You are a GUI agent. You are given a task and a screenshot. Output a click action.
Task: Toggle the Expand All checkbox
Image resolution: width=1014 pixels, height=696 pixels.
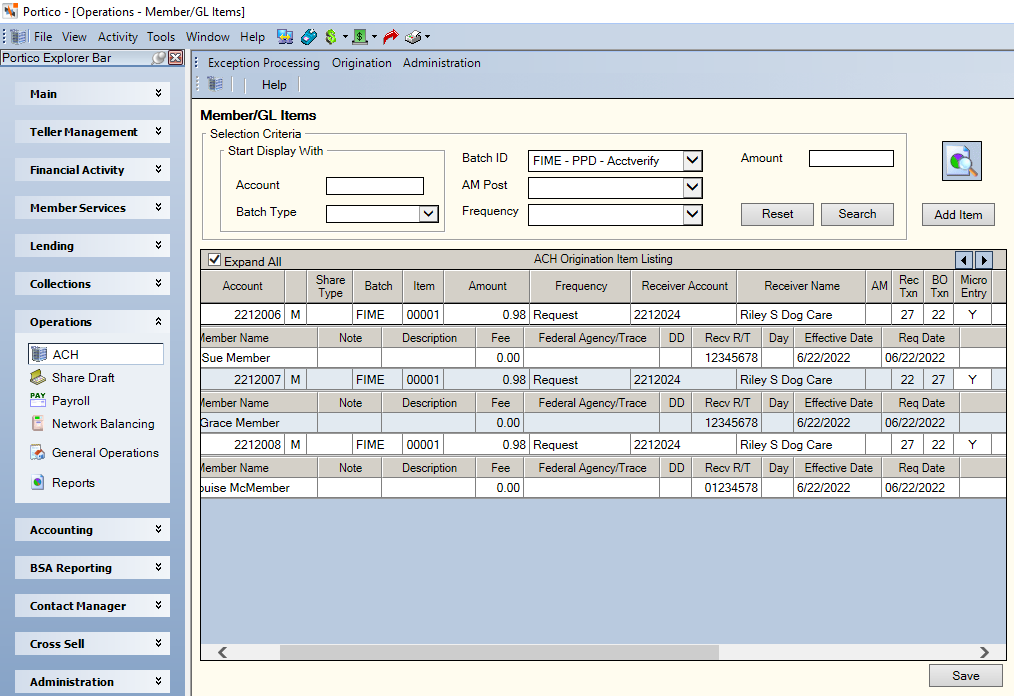(215, 260)
